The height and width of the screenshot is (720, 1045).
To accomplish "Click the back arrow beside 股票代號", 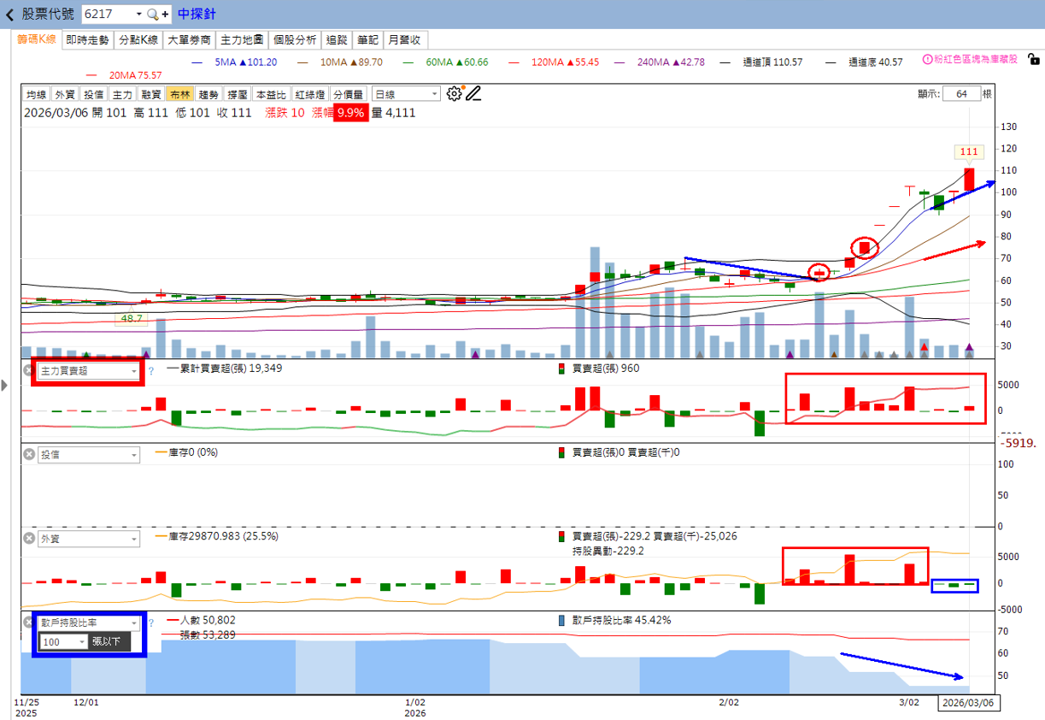I will (x=9, y=14).
